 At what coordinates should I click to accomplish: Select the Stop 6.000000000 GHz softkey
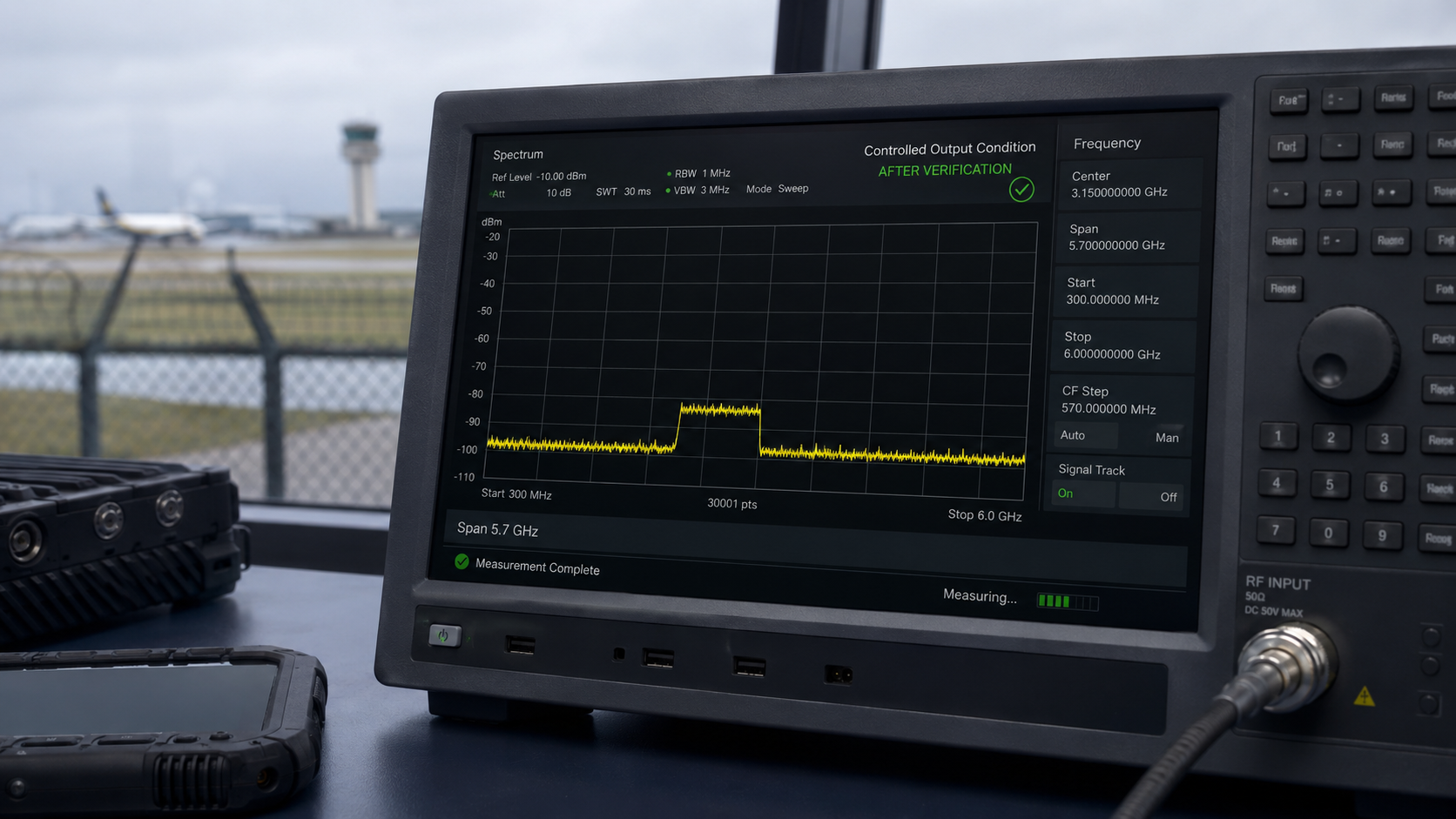1123,346
